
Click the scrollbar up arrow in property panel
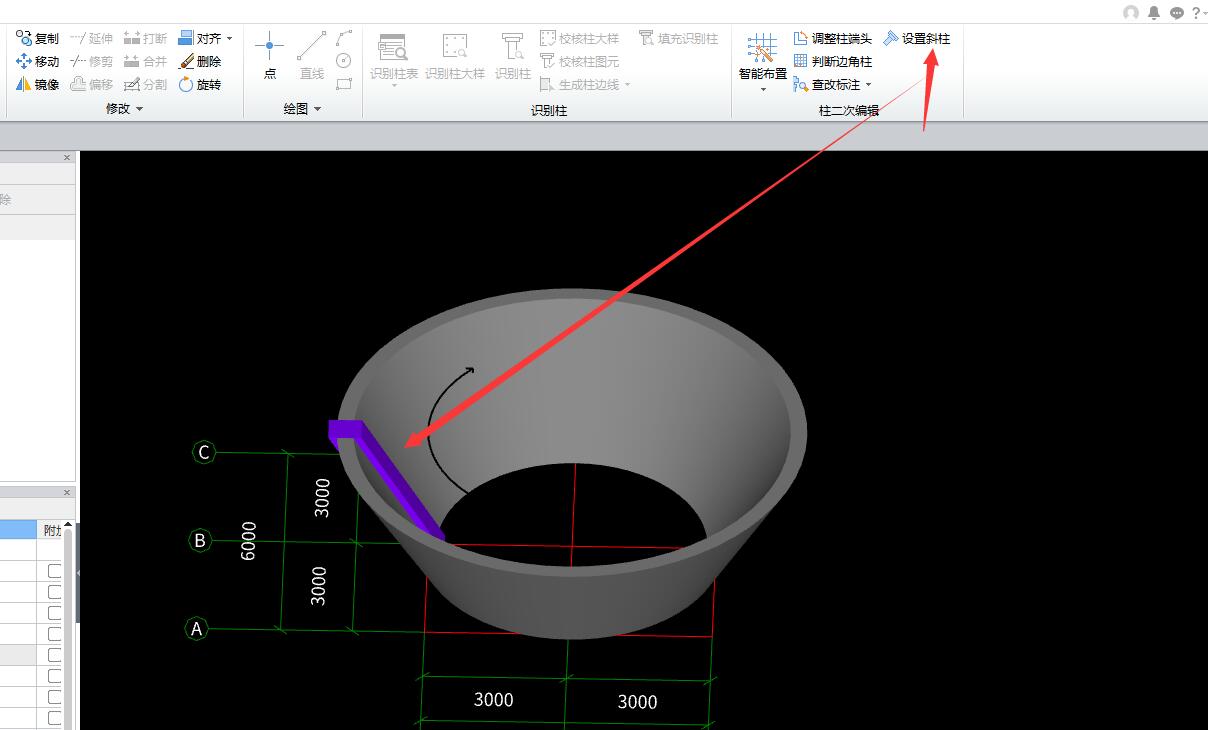coord(69,525)
